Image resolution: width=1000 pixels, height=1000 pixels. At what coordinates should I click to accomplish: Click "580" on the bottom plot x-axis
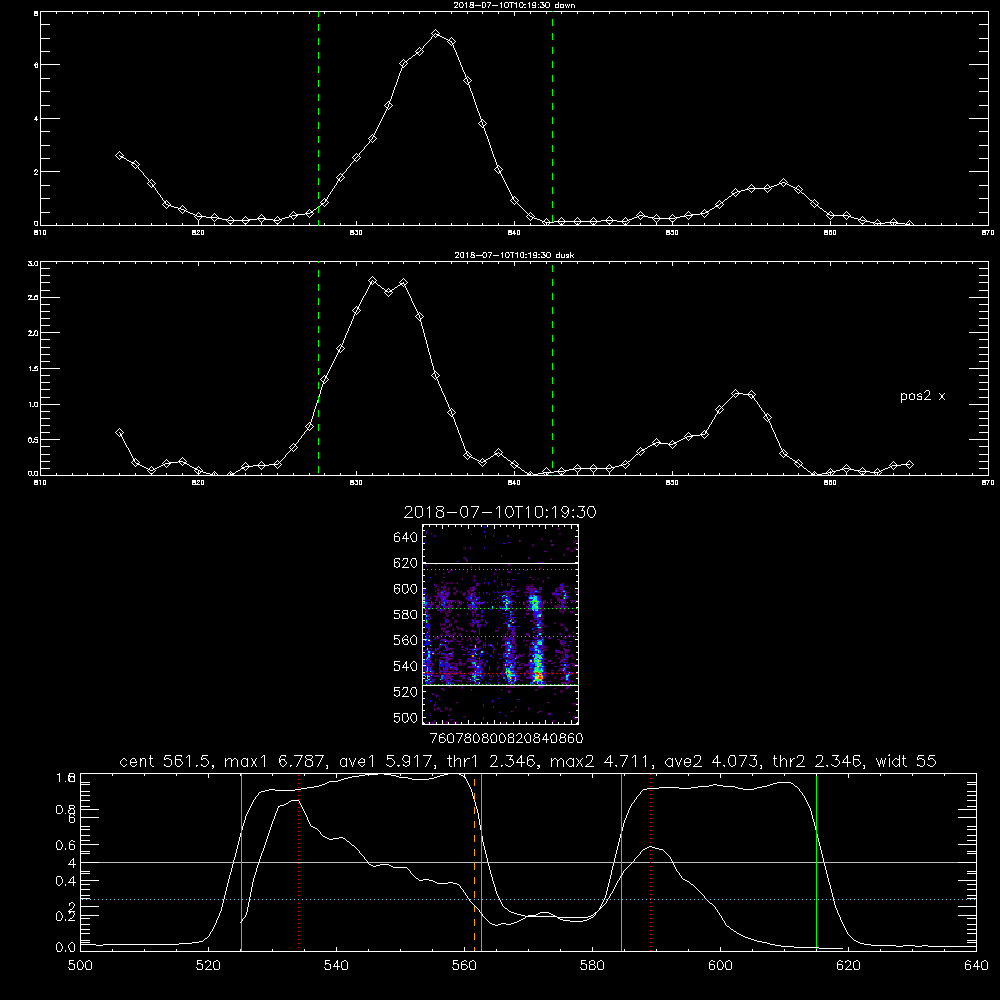(592, 966)
